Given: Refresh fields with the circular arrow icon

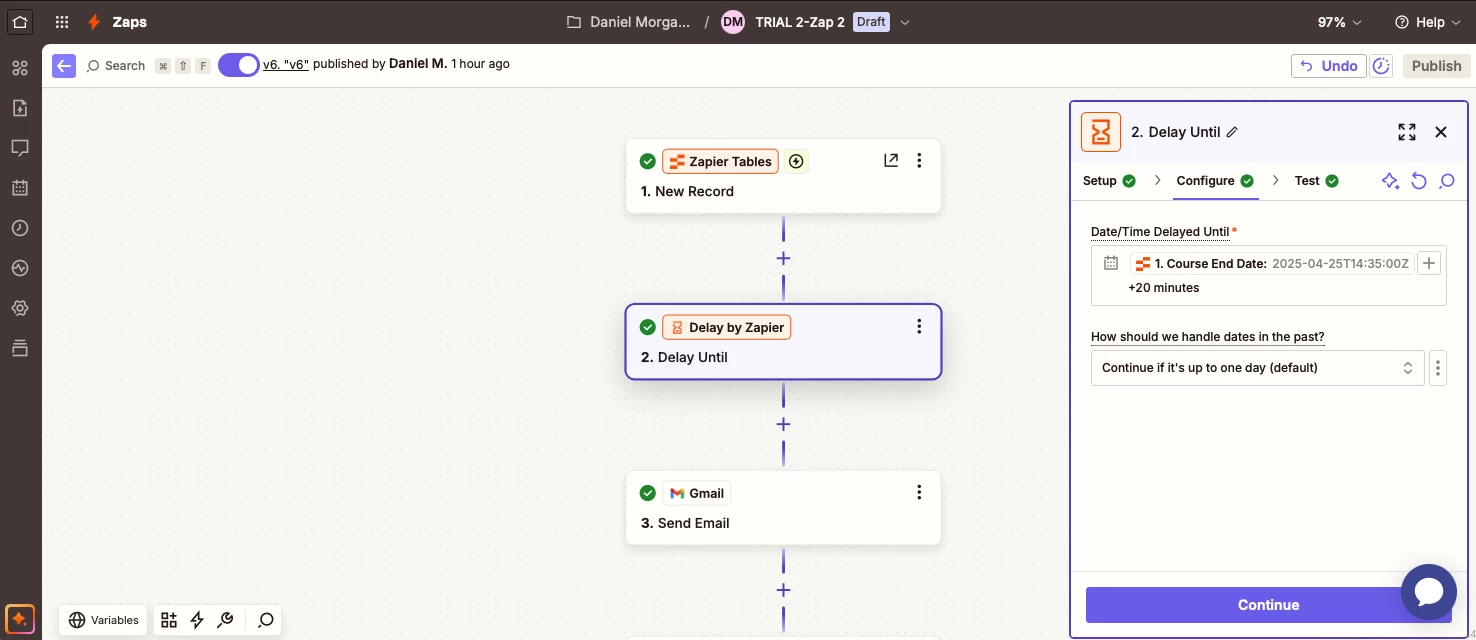Looking at the screenshot, I should click(1418, 181).
